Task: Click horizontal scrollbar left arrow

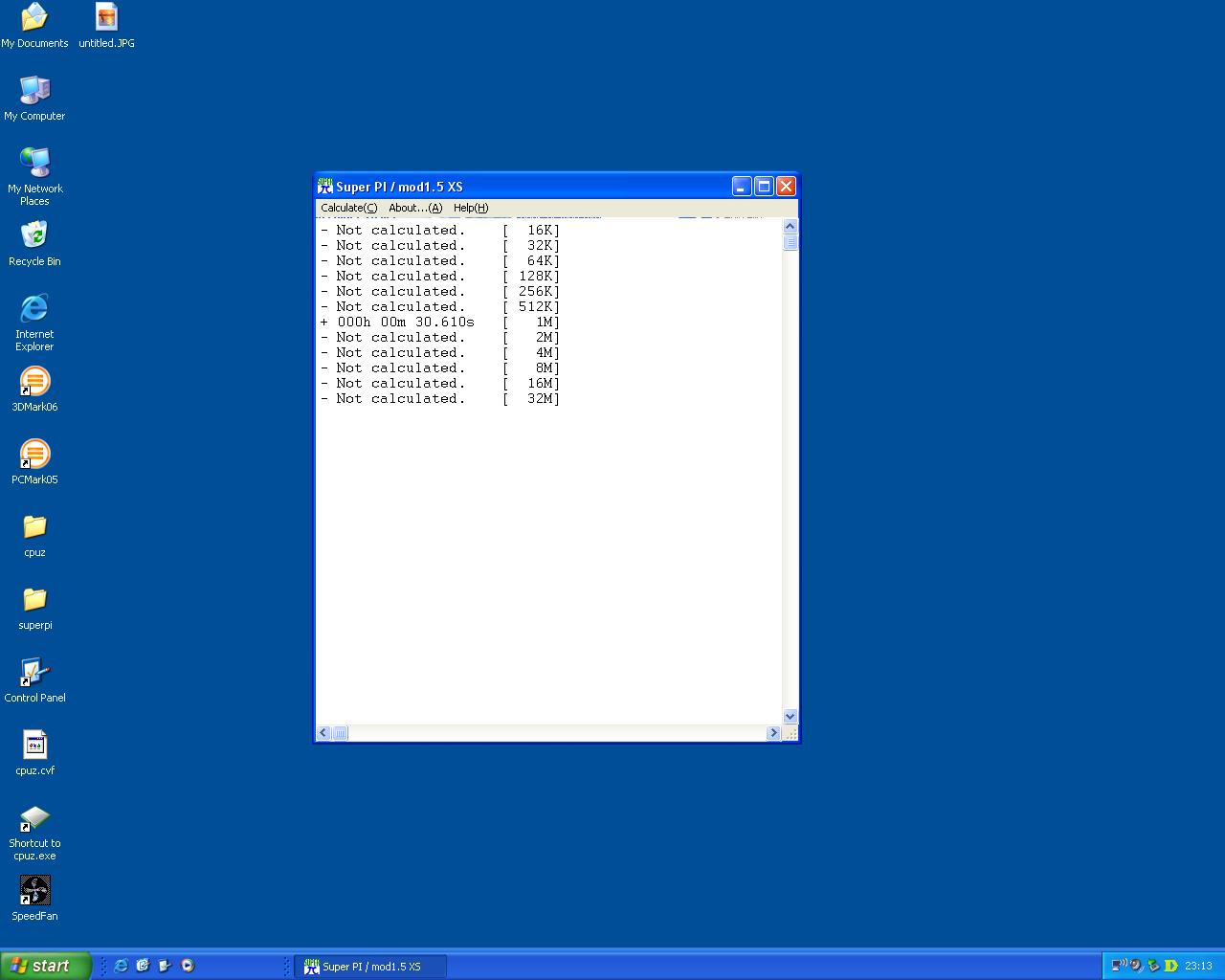Action: point(323,733)
